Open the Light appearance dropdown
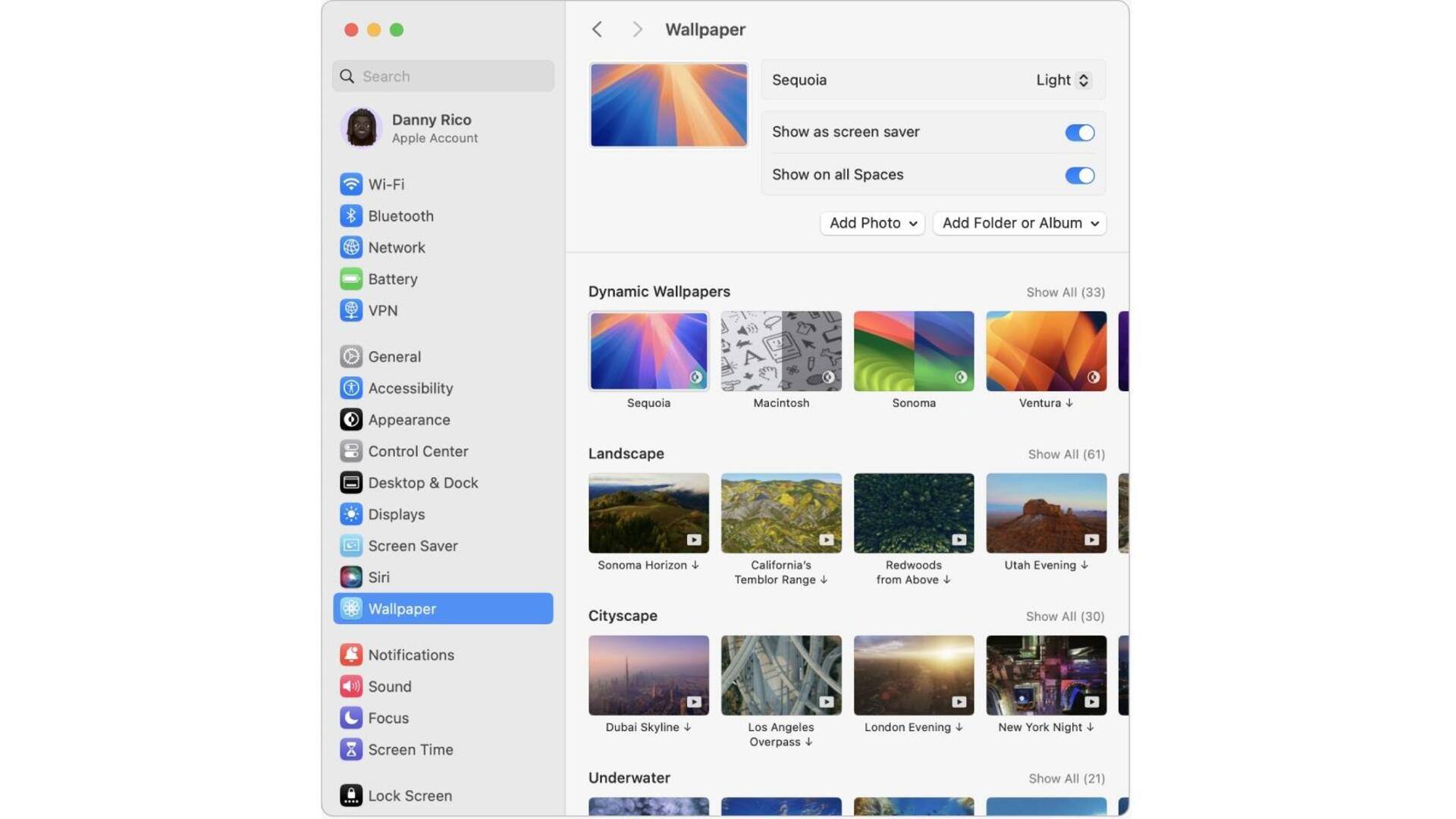 click(x=1063, y=80)
